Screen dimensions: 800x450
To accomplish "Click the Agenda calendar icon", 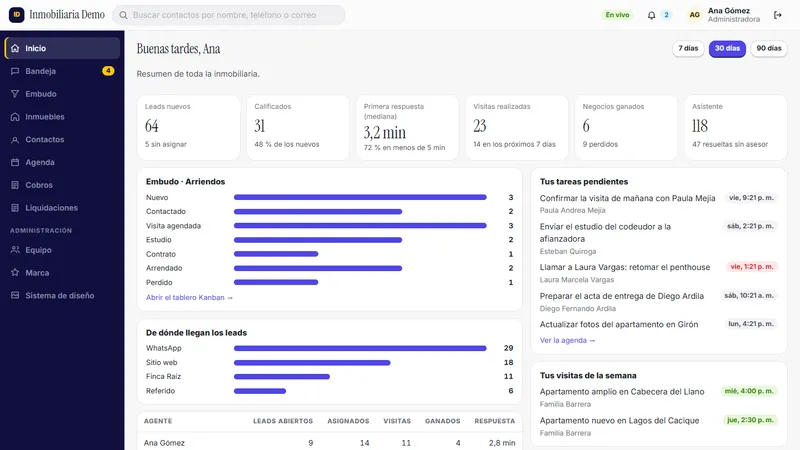I will pos(15,162).
